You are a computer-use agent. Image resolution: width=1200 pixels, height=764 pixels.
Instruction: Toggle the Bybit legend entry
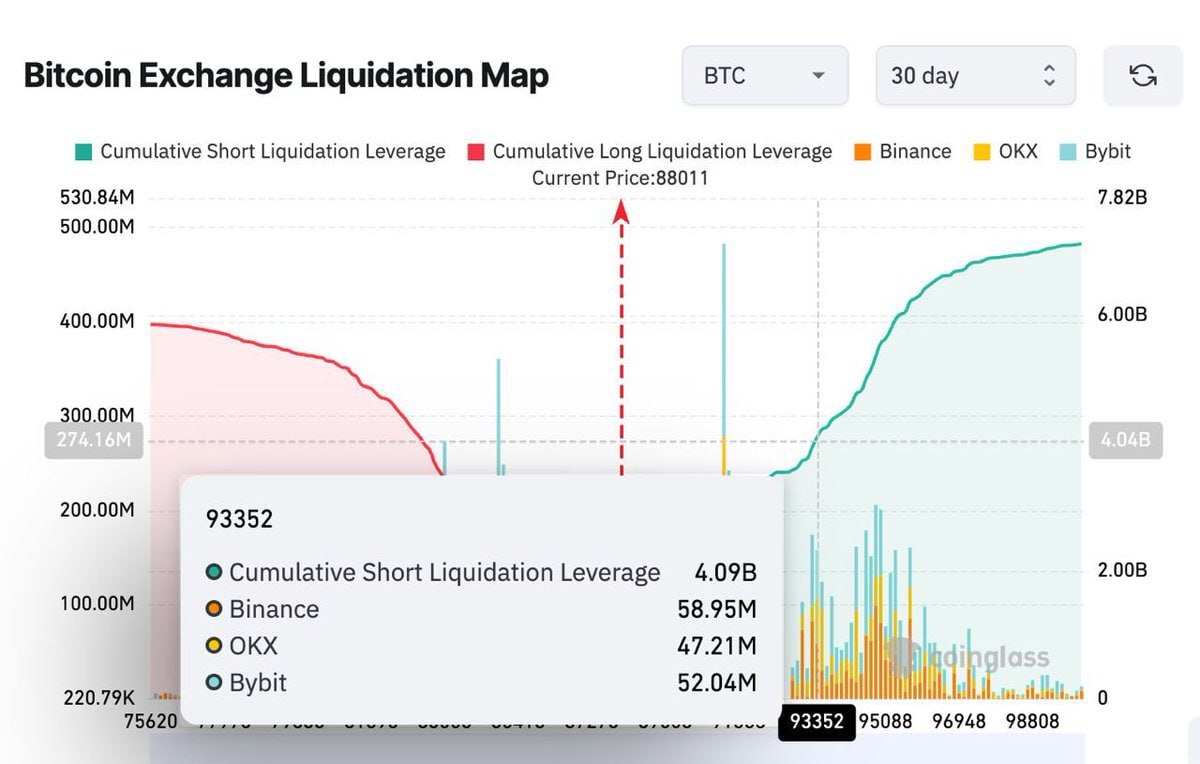1107,152
